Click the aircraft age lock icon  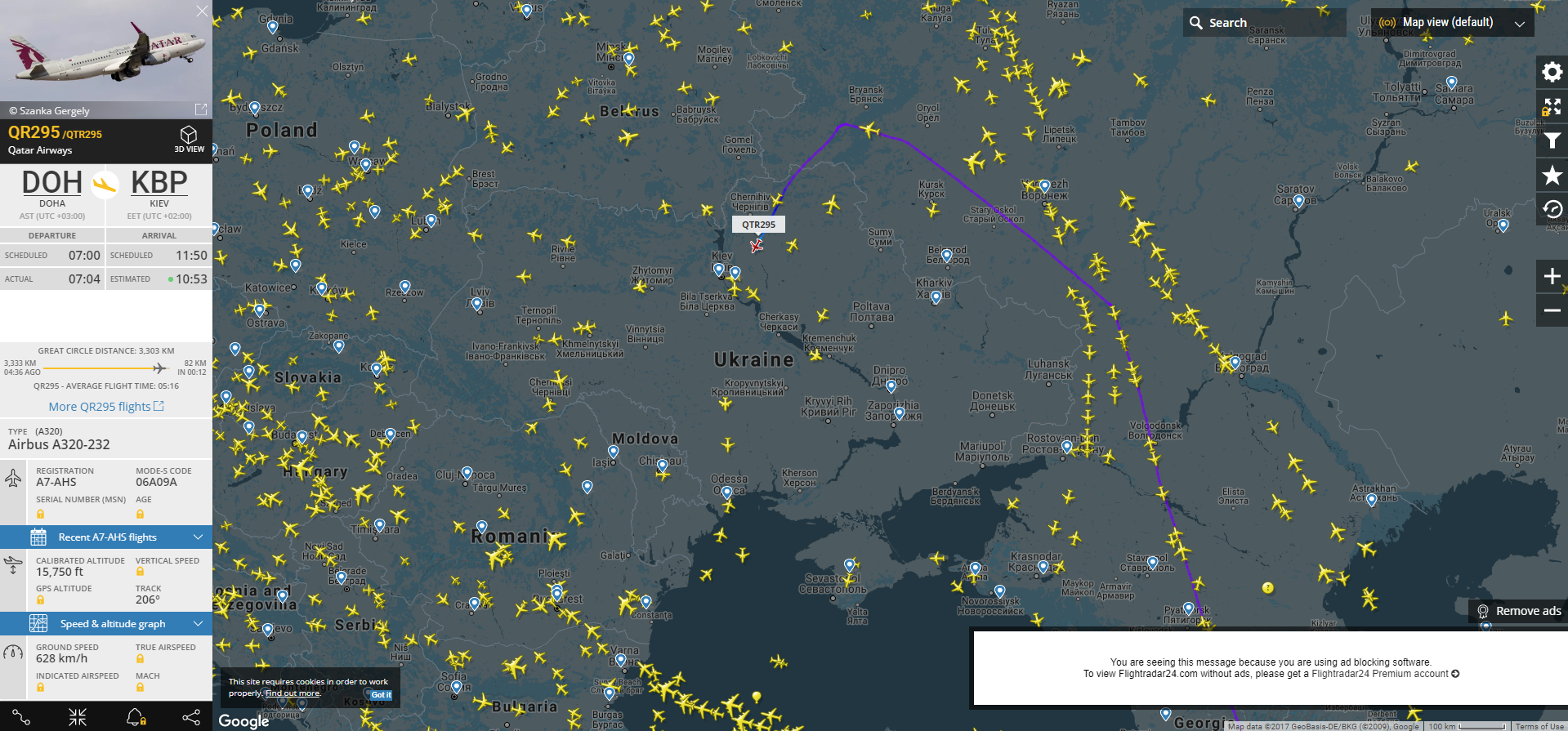pos(140,515)
